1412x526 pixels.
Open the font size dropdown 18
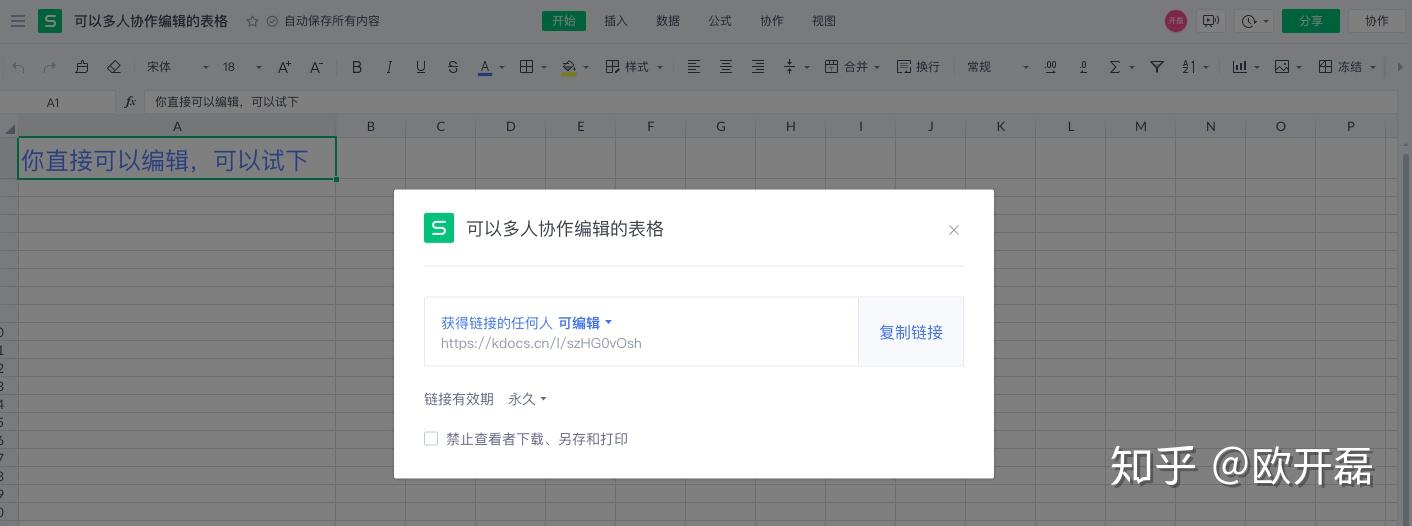point(241,67)
